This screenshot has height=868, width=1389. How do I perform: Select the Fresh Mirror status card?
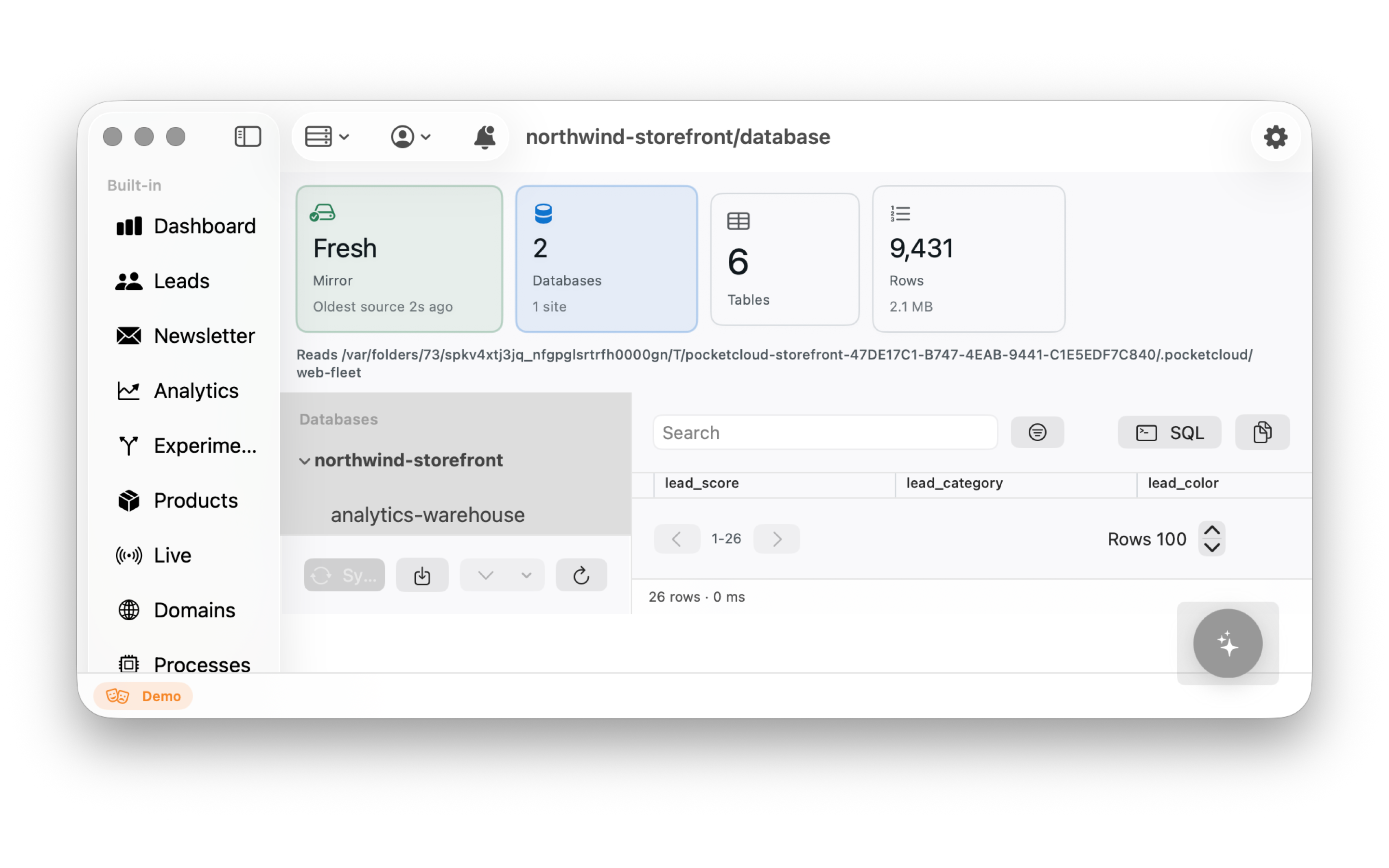pos(399,259)
